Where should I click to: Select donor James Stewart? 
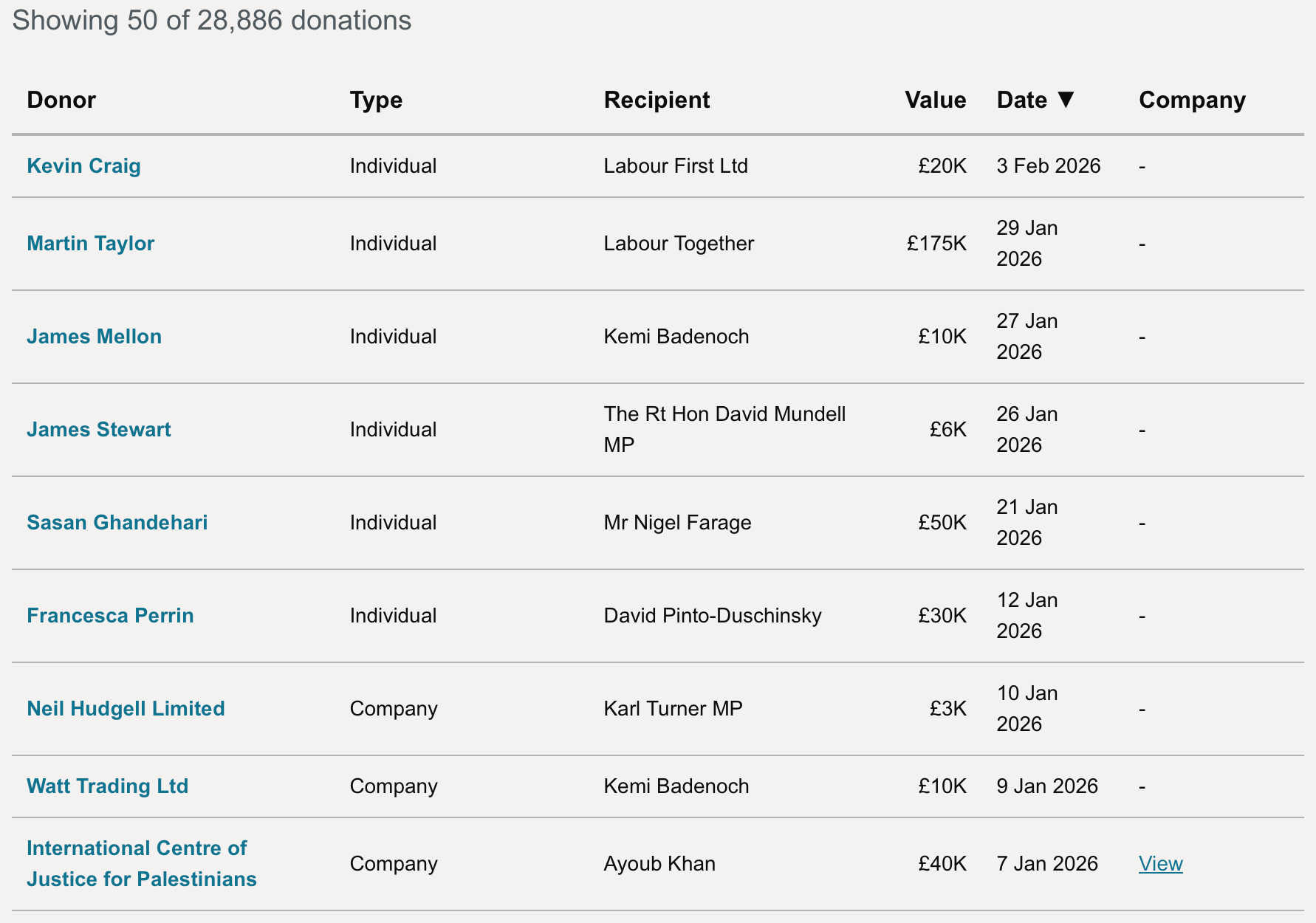click(x=98, y=429)
